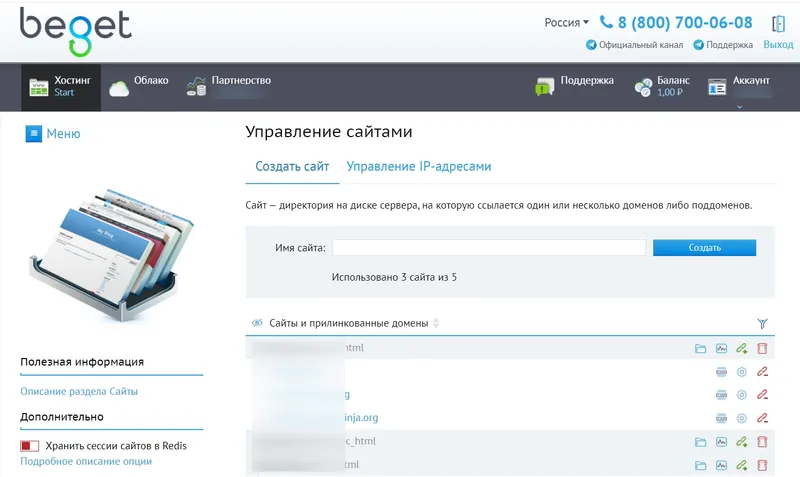
Task: Switch to the Управление IP-адресами tab
Action: [418, 166]
